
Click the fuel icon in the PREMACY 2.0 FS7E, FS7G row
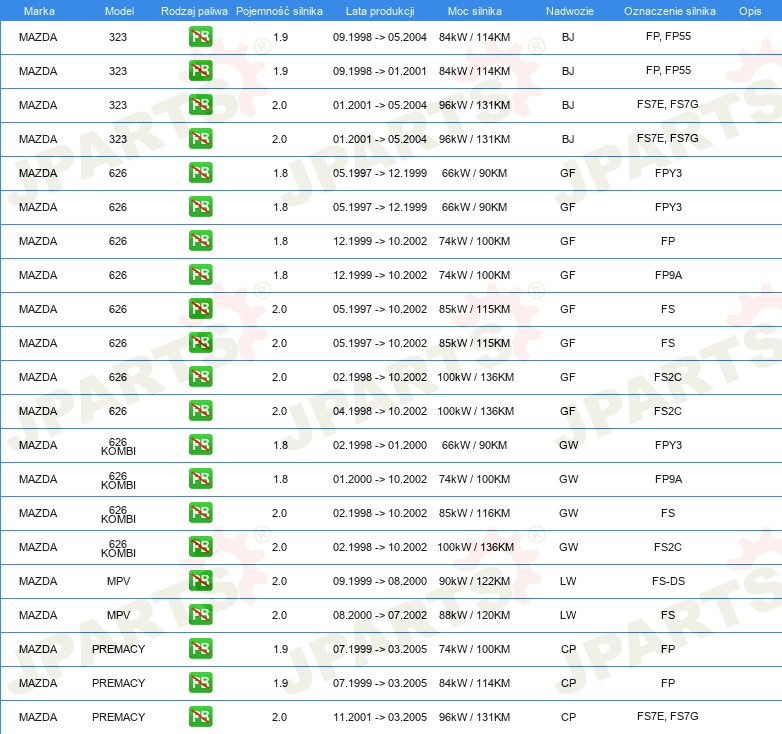point(200,717)
